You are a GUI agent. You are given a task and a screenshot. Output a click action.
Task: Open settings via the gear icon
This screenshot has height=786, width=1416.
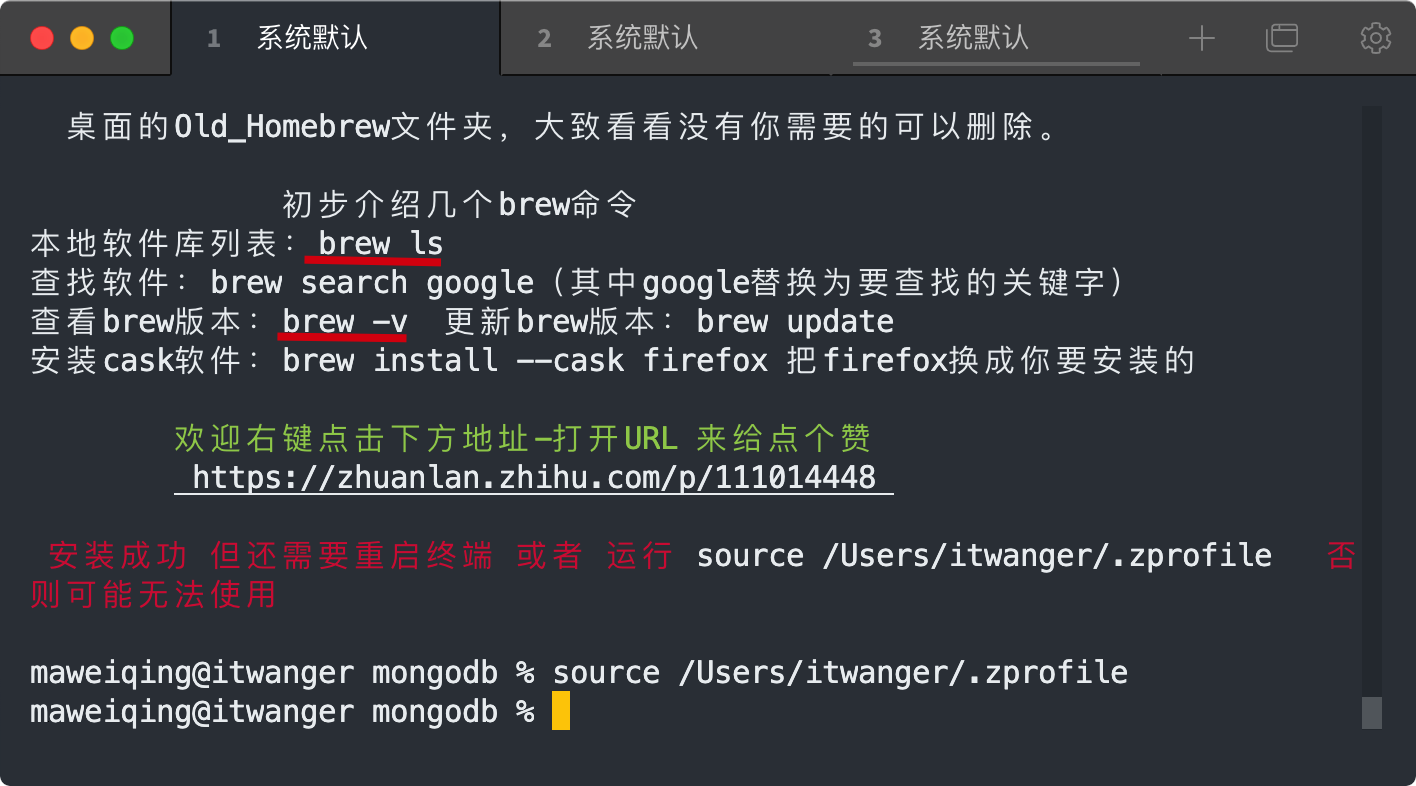click(1376, 39)
